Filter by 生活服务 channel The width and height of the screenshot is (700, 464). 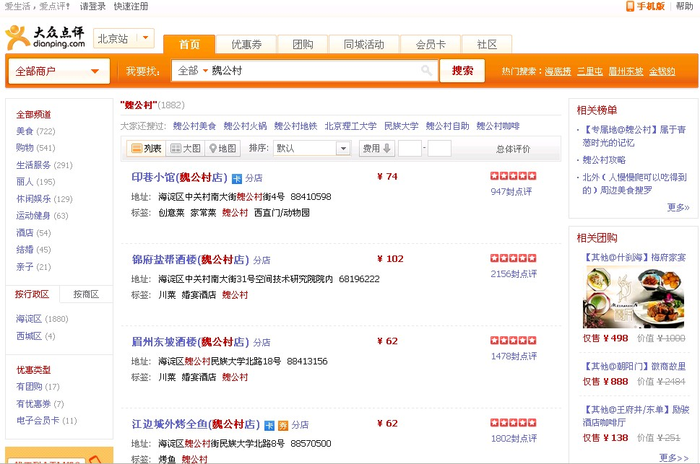click(x=33, y=165)
